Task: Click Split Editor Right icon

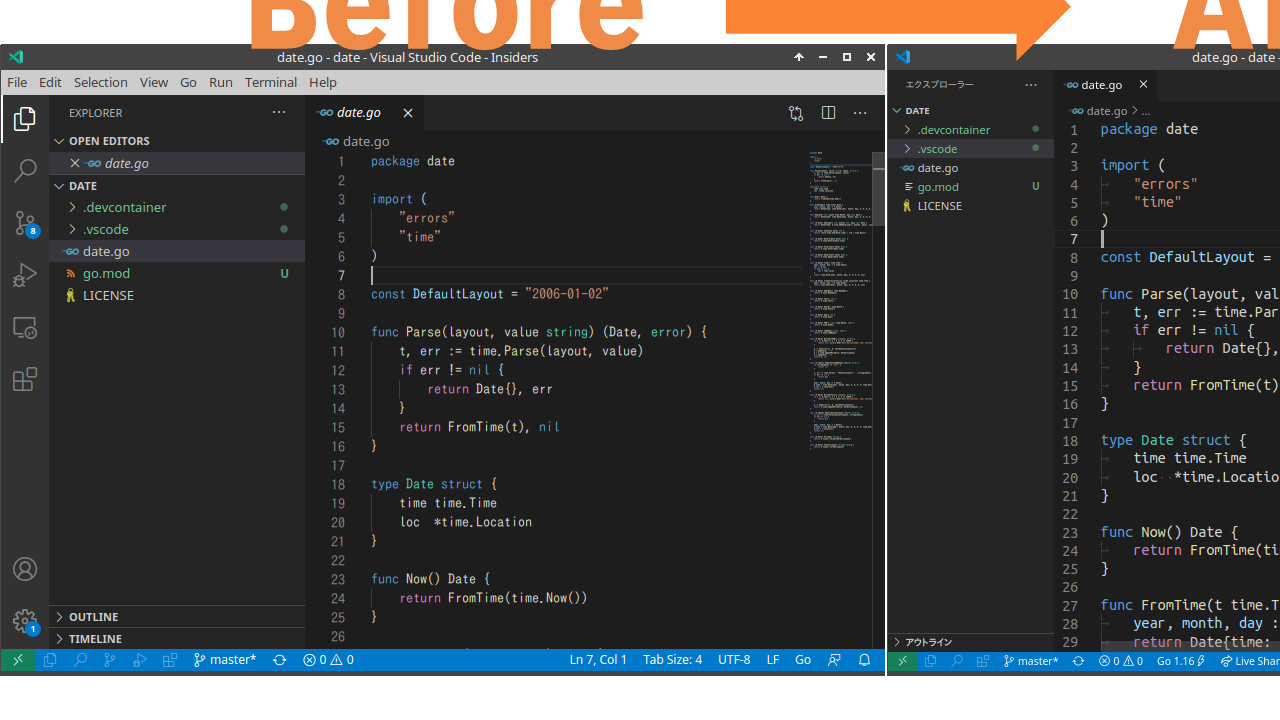Action: click(828, 113)
